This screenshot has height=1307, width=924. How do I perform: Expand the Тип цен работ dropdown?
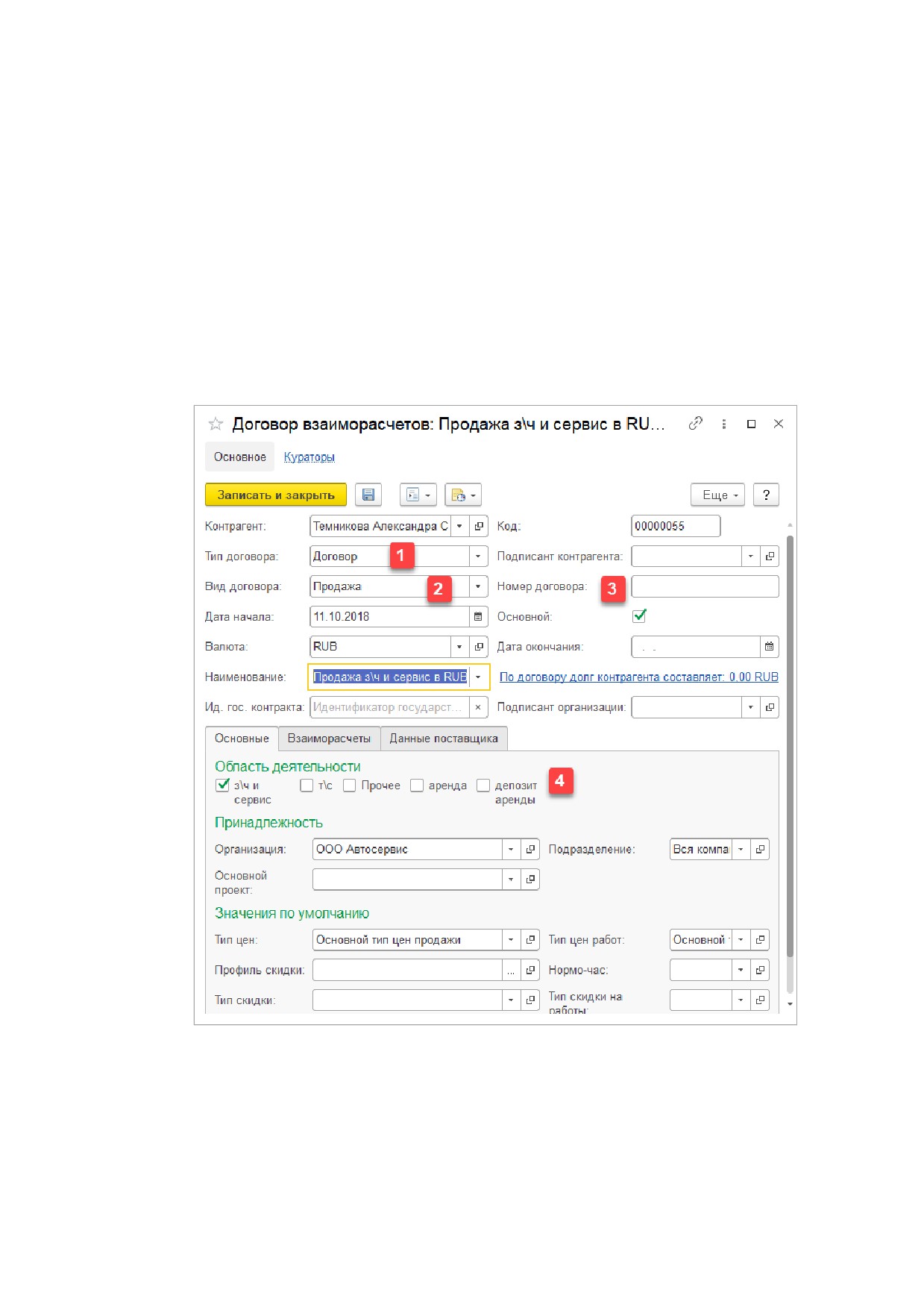(x=741, y=940)
